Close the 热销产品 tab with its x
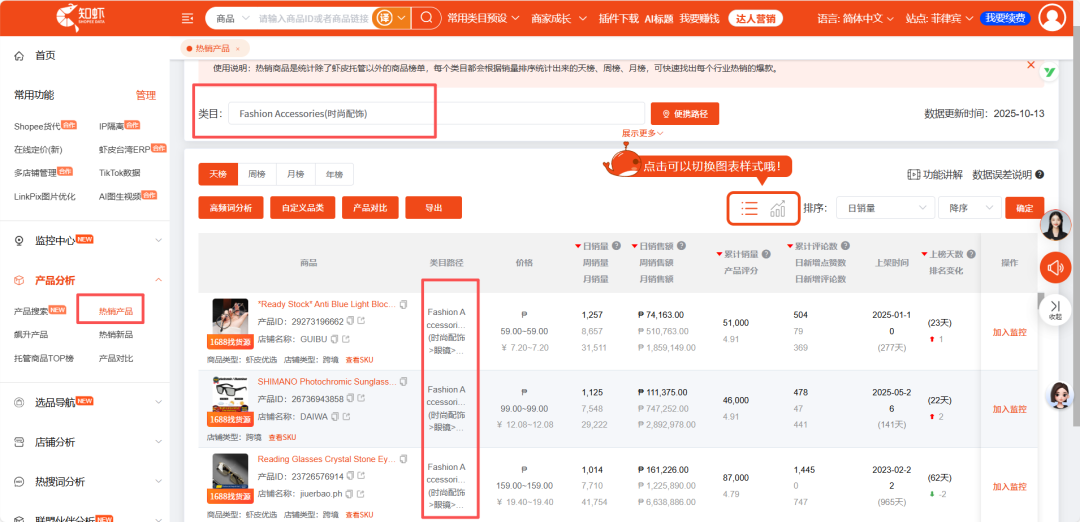The height and width of the screenshot is (522, 1080). [x=238, y=49]
